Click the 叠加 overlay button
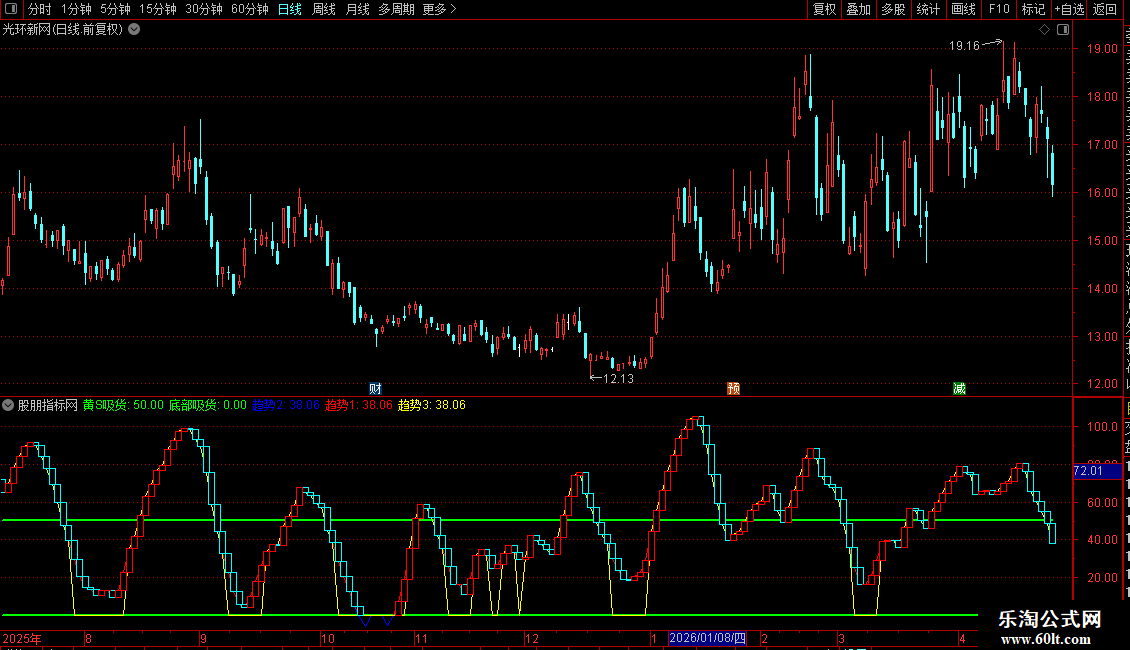Screen dimensions: 1130x650 pyautogui.click(x=858, y=9)
